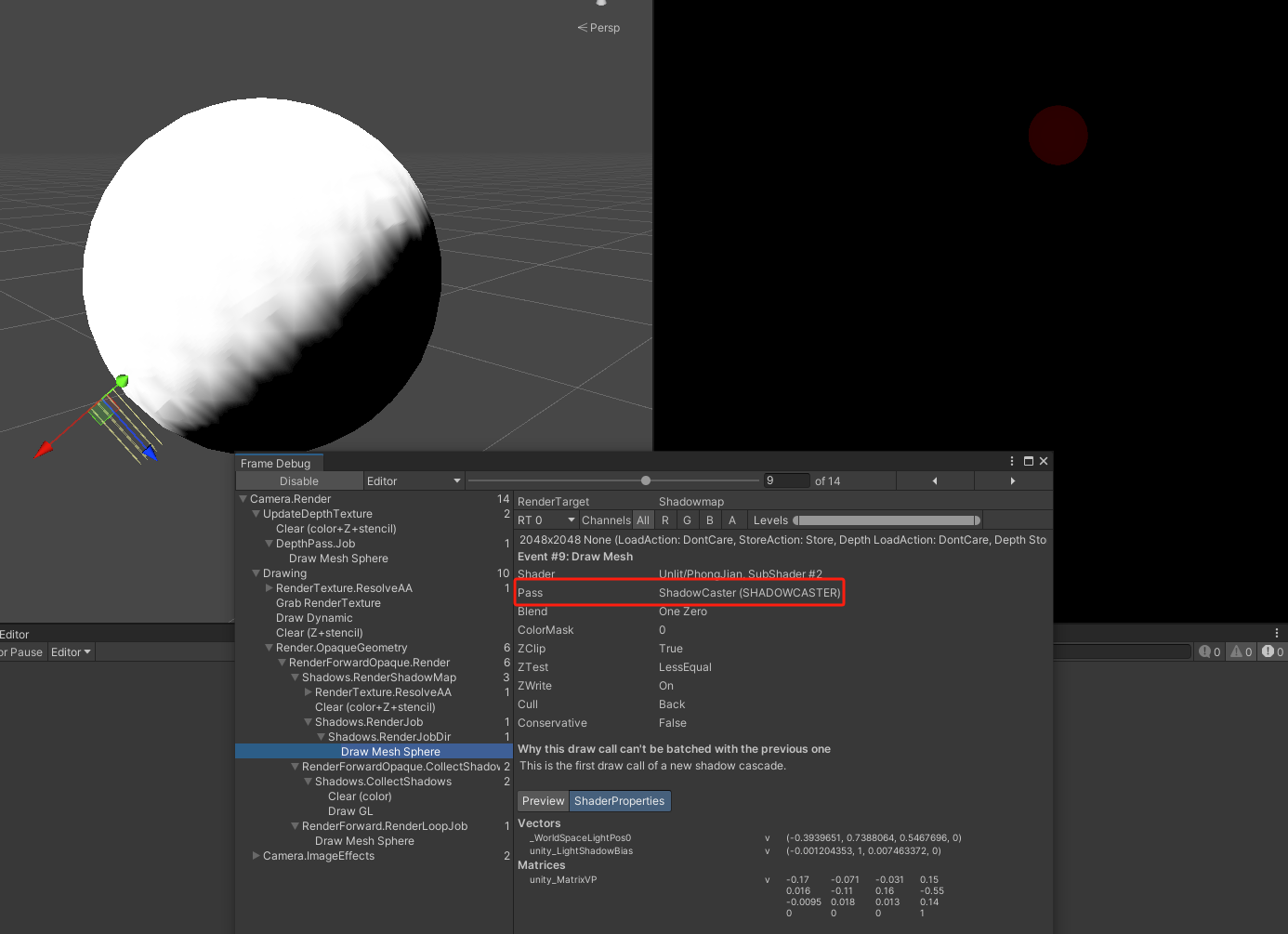Toggle Persp projection label in Scene view

598,28
